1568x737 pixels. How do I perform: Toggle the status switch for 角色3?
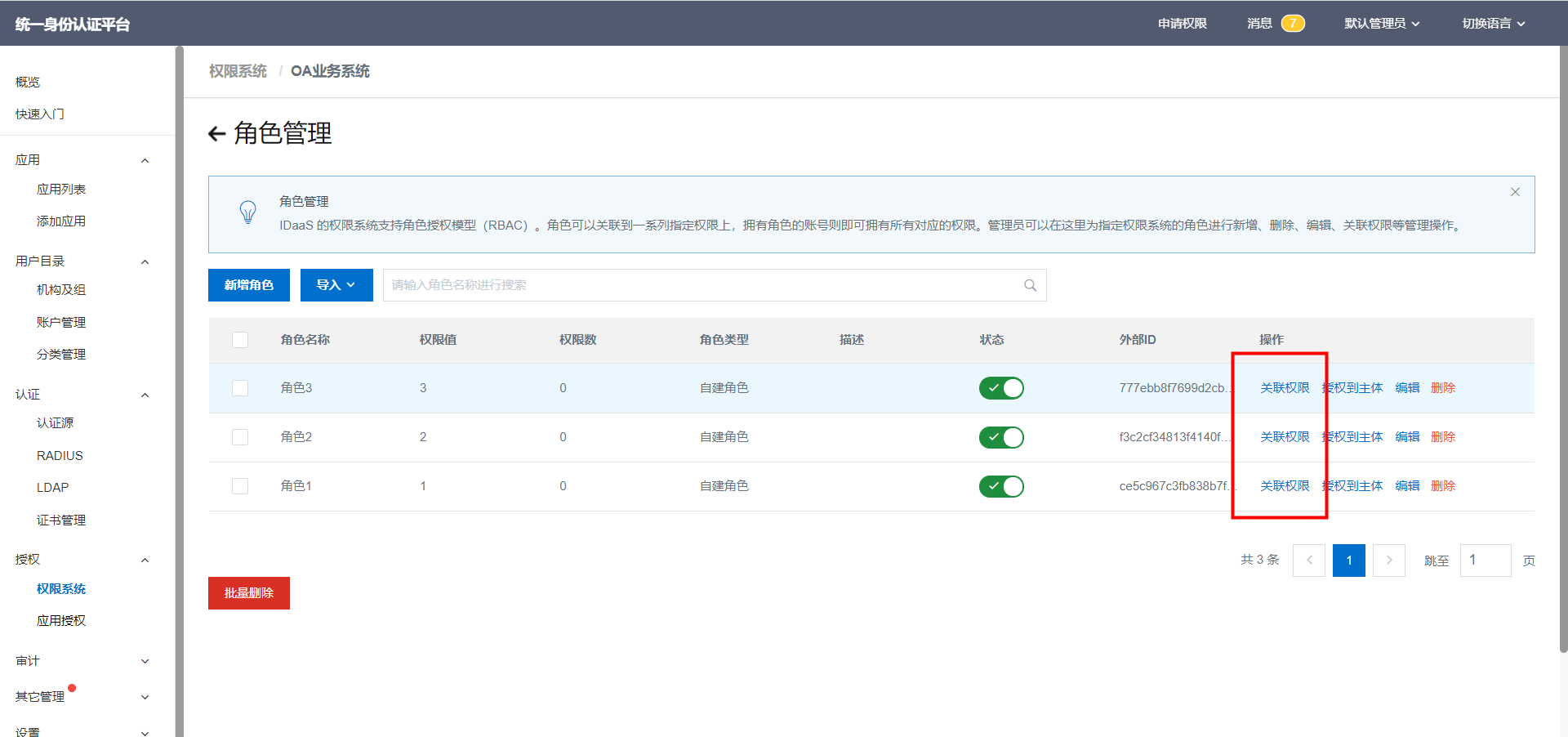(x=1001, y=388)
